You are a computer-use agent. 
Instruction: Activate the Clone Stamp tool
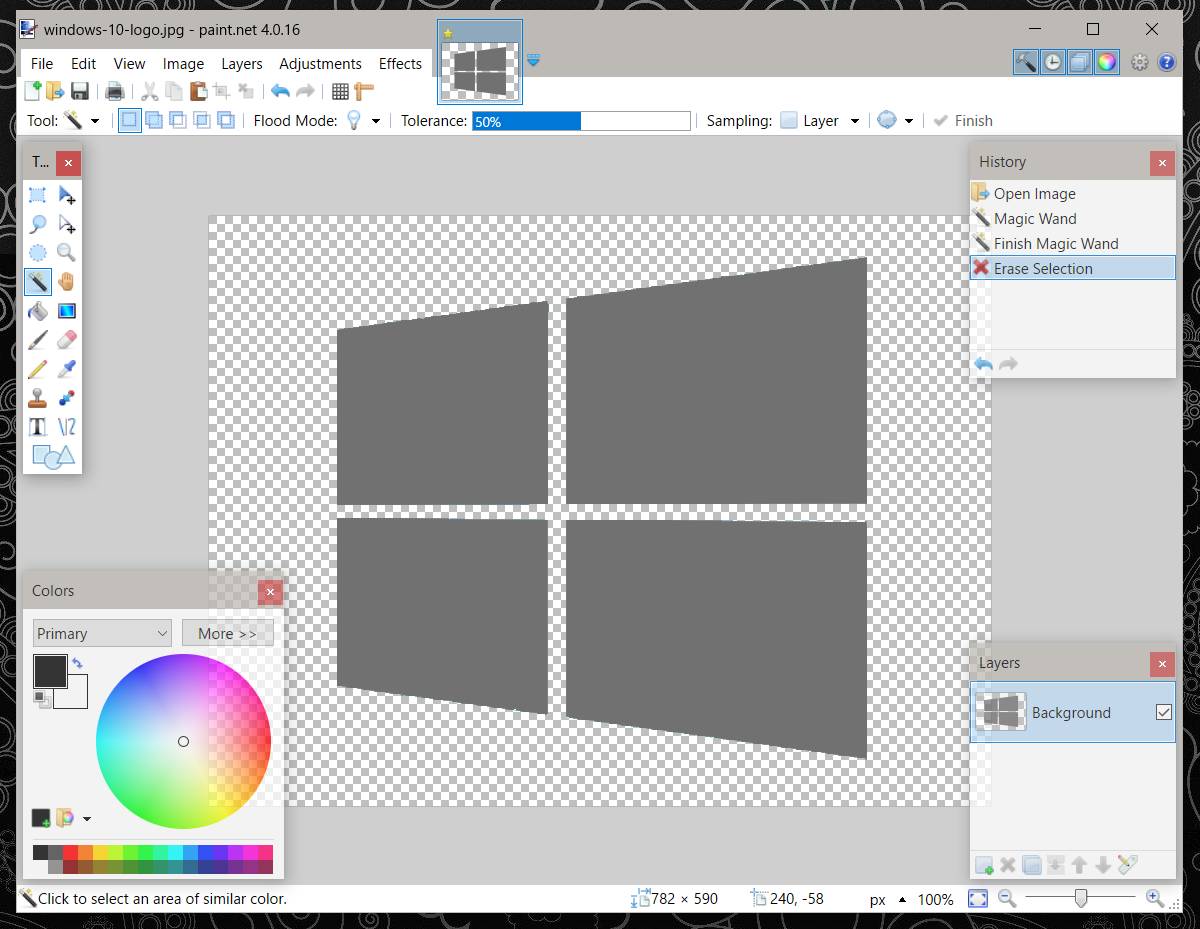[38, 397]
